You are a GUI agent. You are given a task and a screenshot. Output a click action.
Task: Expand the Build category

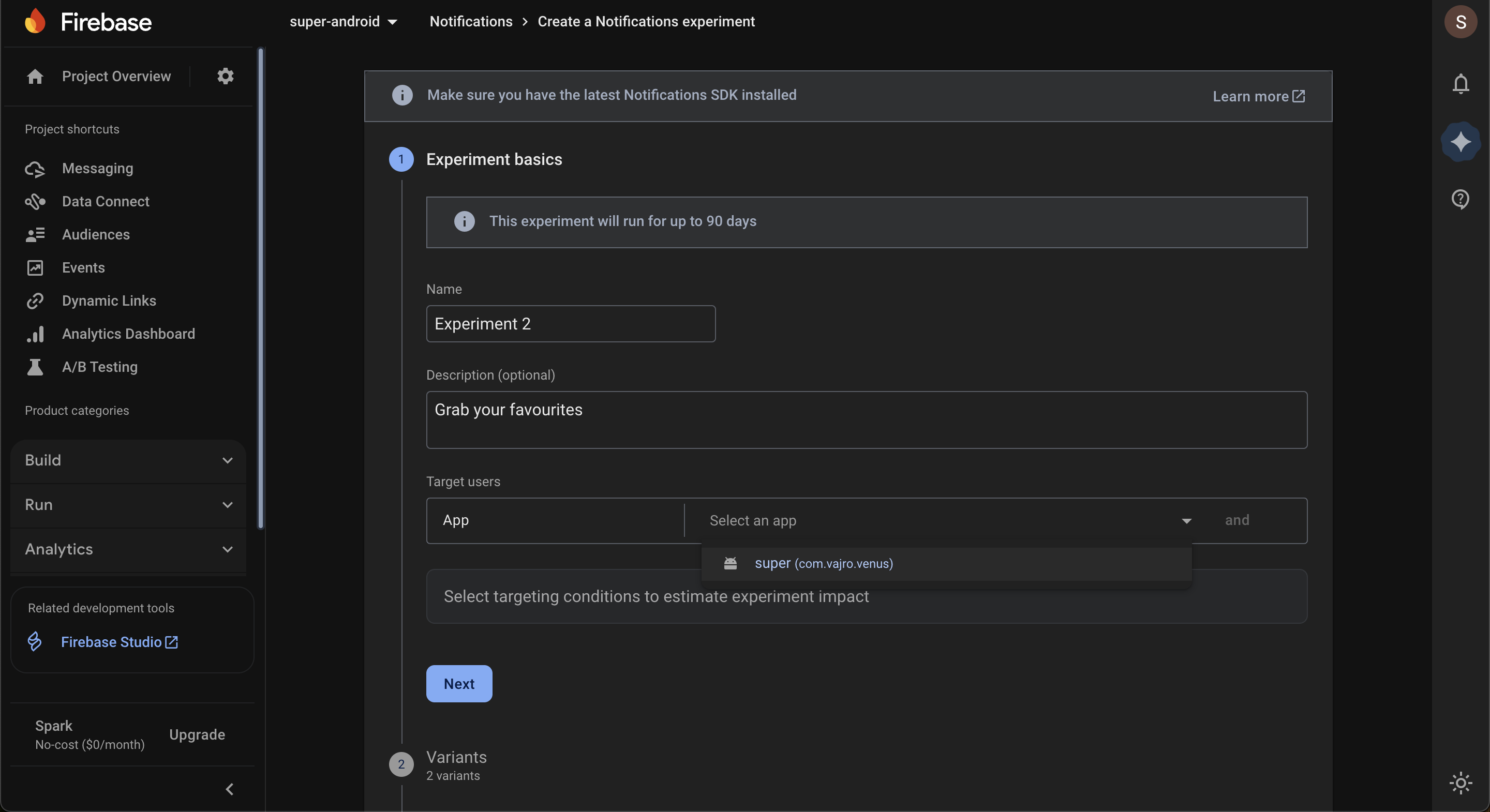click(128, 460)
